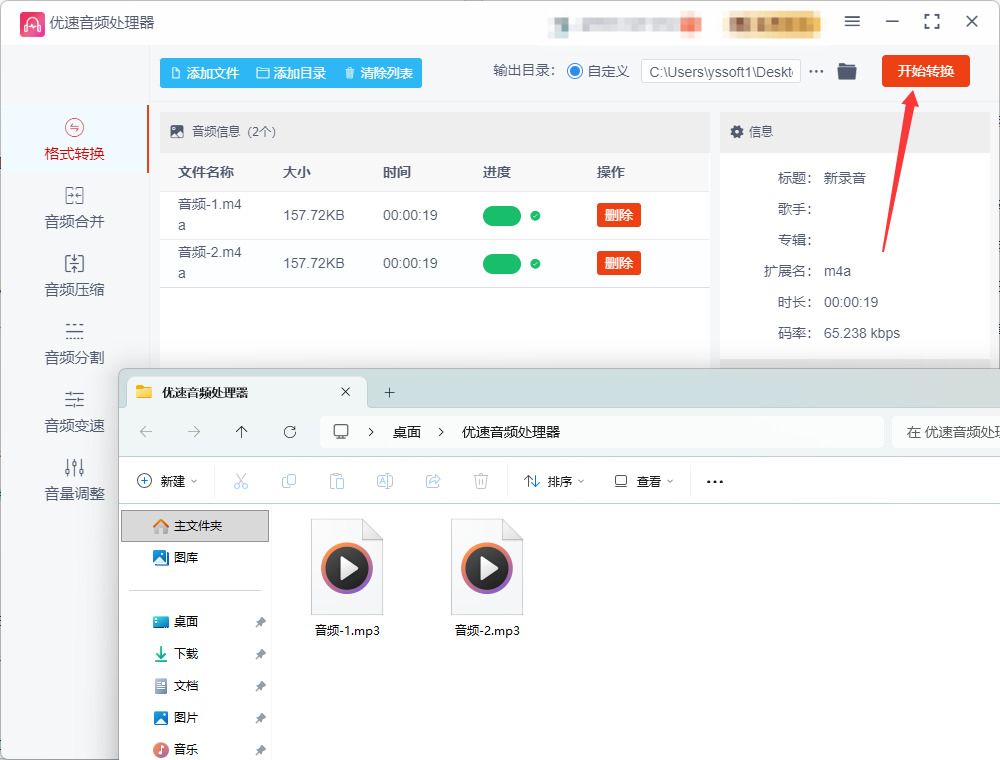Select the 音频-1.mp3 file thumbnail

(347, 567)
